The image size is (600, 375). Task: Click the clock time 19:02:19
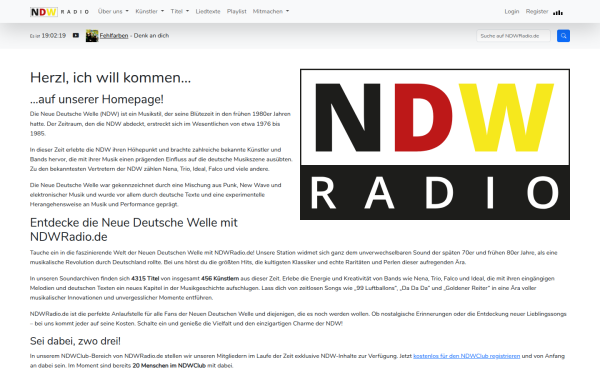tap(54, 36)
